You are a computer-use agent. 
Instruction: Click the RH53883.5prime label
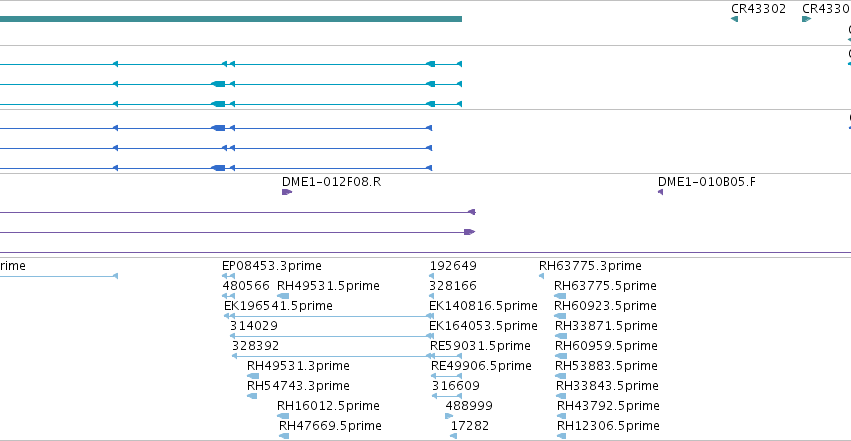coord(606,366)
